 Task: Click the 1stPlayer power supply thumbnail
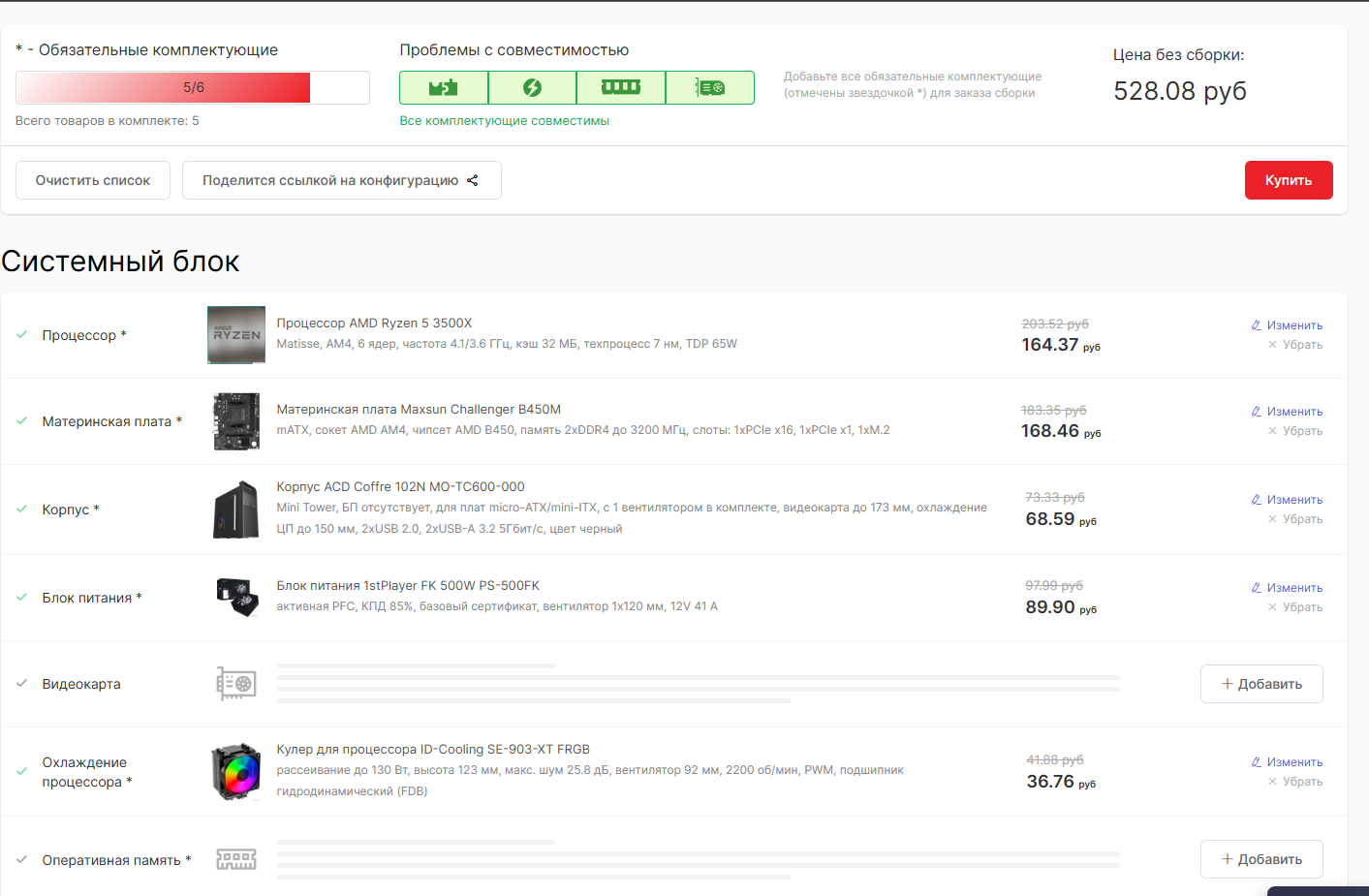[x=236, y=598]
